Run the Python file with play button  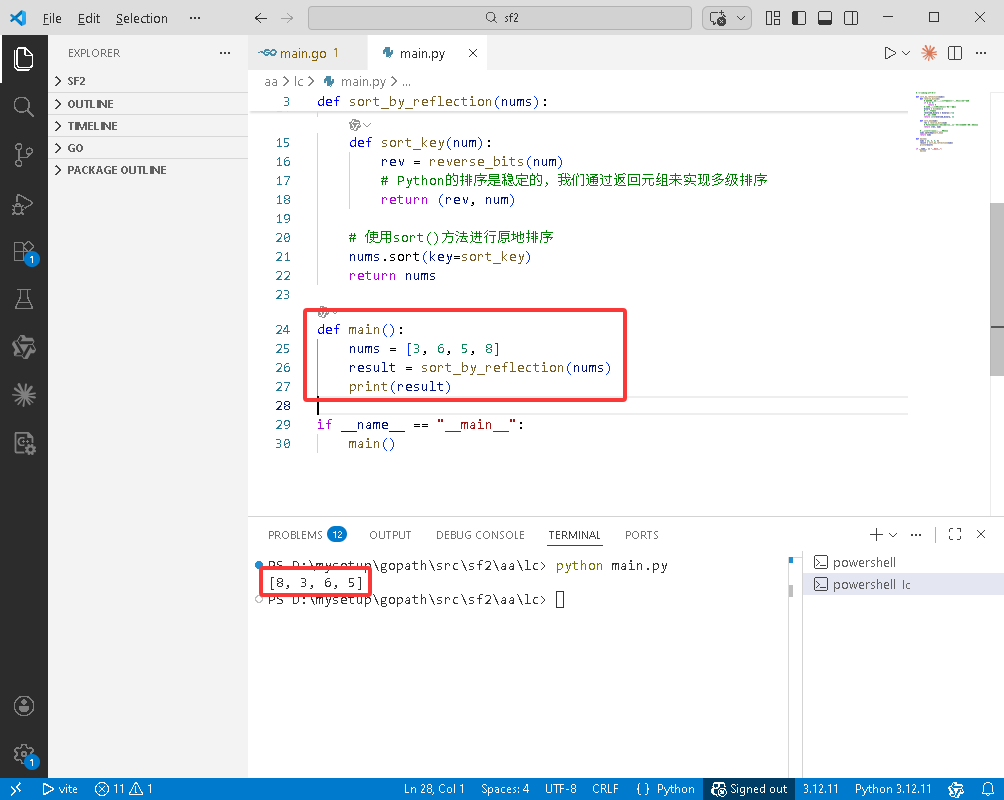point(889,53)
